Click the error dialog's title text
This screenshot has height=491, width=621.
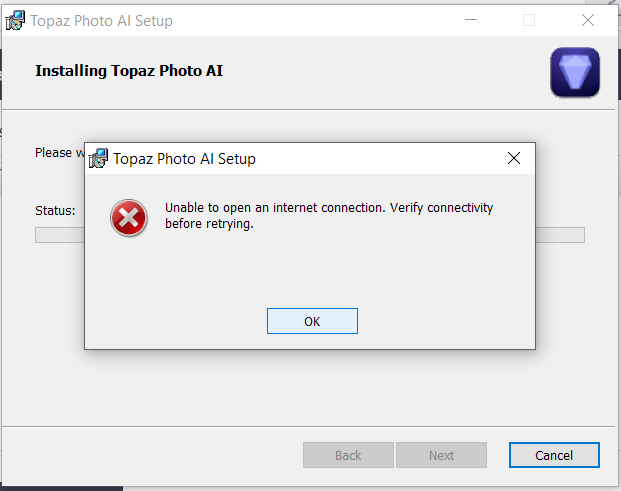point(184,159)
